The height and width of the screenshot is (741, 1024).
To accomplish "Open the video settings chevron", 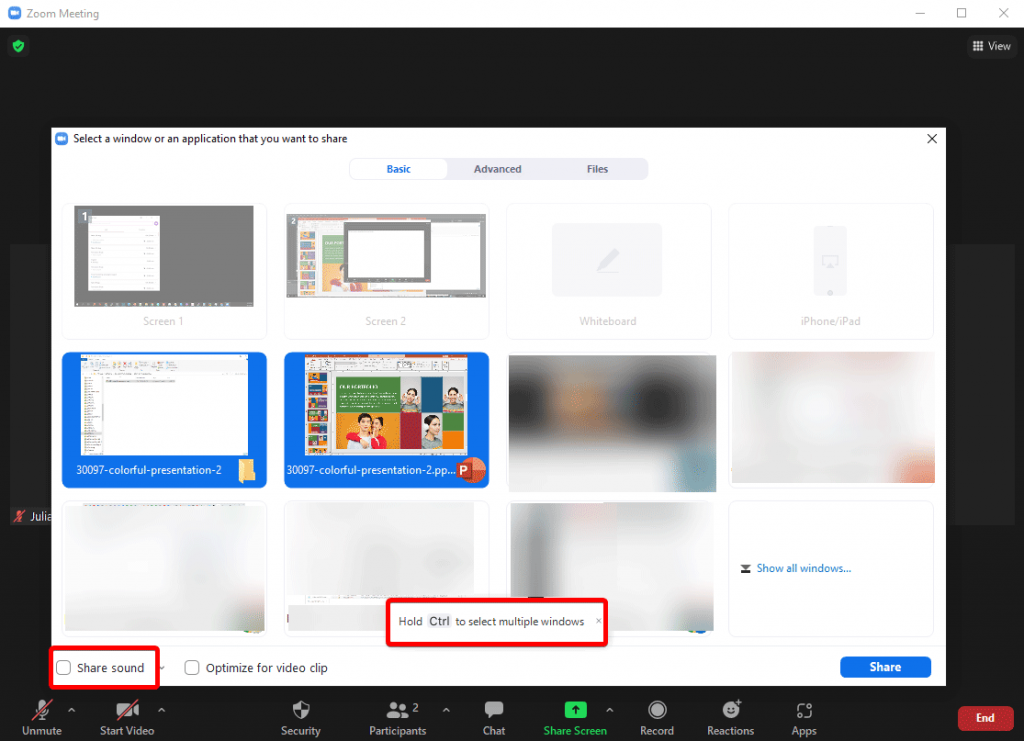I will click(x=161, y=712).
